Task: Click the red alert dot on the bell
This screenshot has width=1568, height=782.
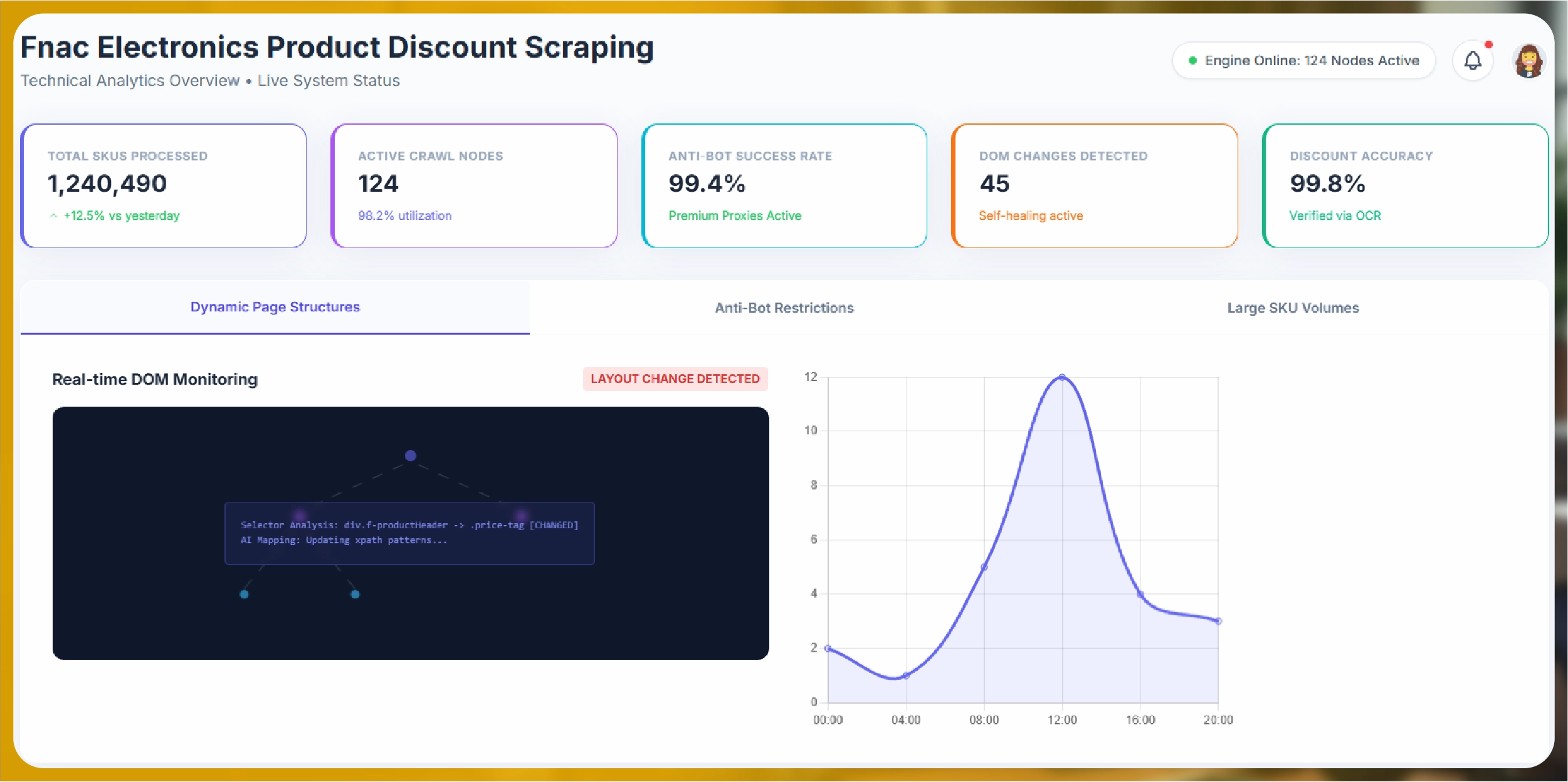Action: [x=1489, y=44]
